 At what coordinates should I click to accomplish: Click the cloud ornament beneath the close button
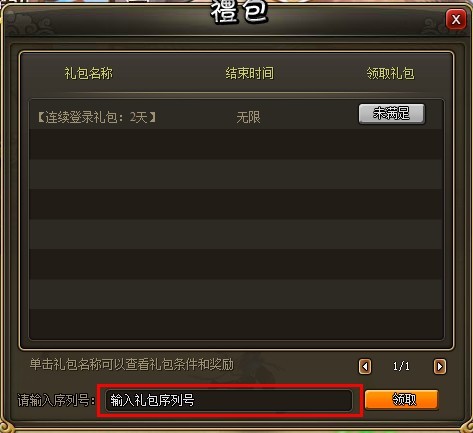443,27
